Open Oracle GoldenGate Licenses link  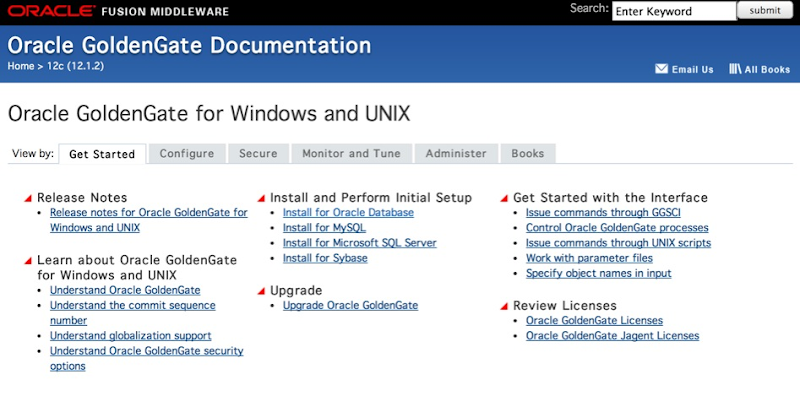pyautogui.click(x=594, y=321)
